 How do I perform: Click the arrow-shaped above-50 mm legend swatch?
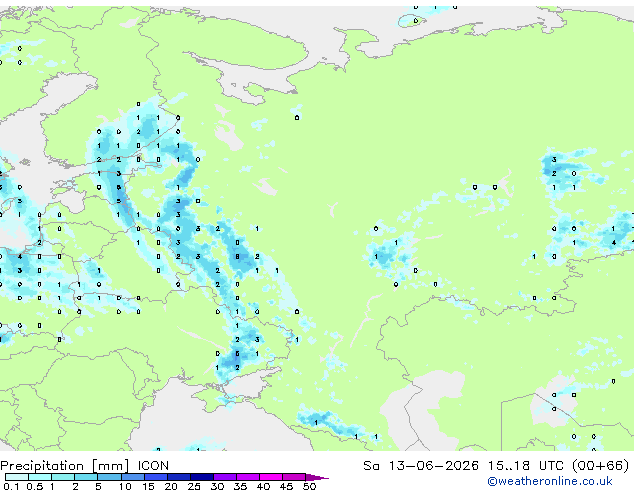(317, 477)
